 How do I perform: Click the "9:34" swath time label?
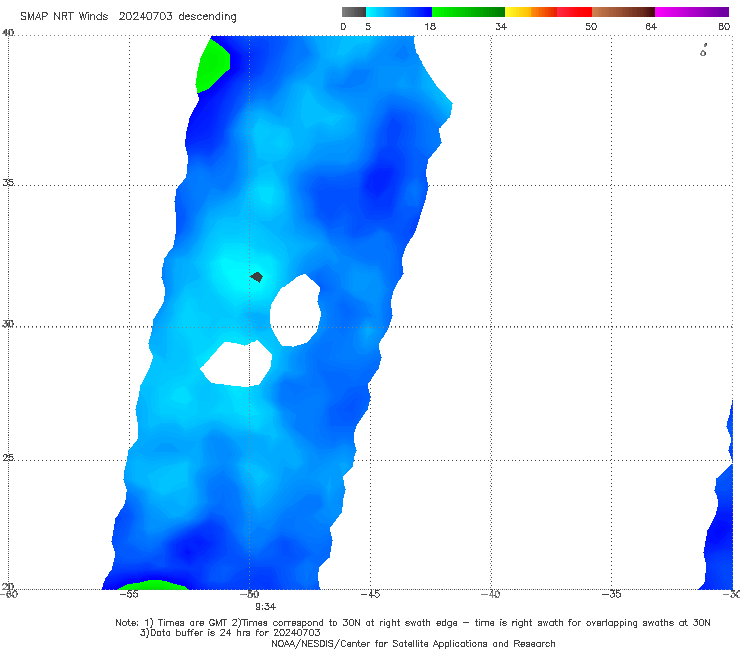266,607
